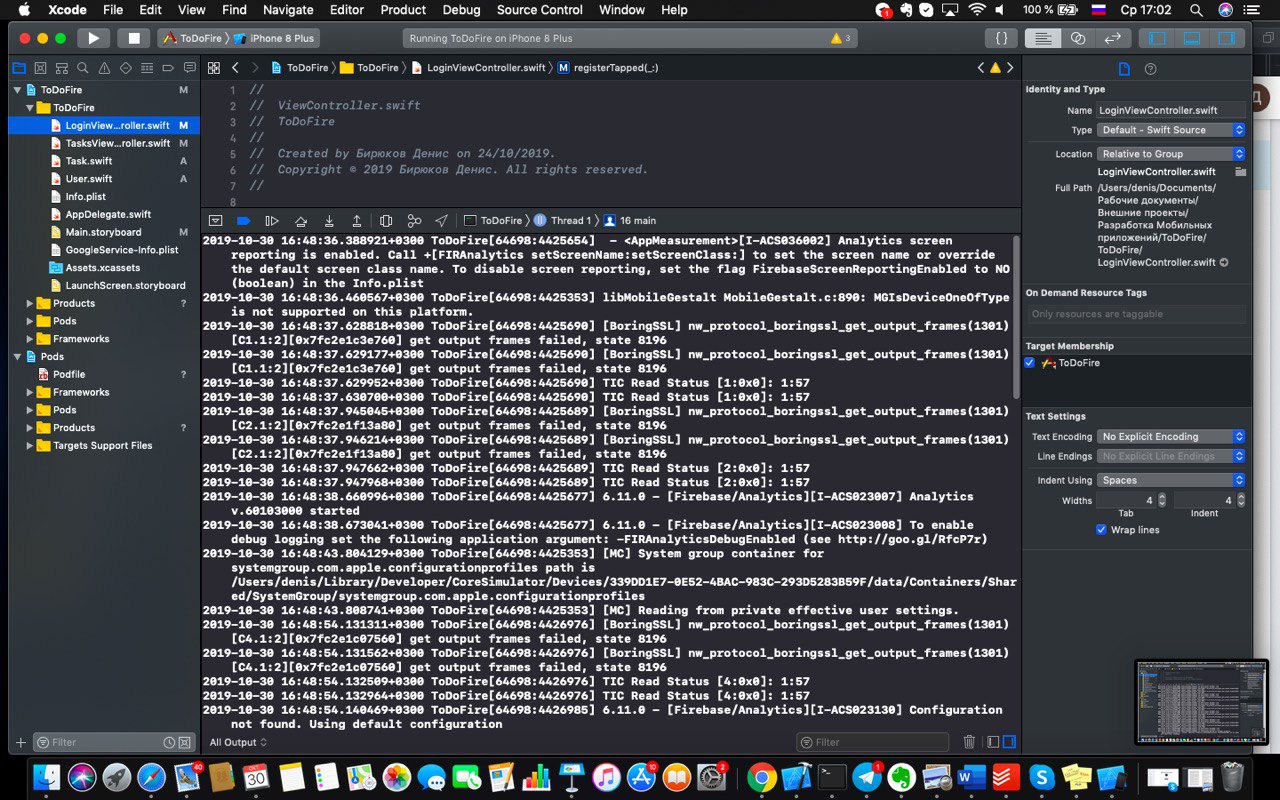Open the Source Control menu

tap(539, 10)
